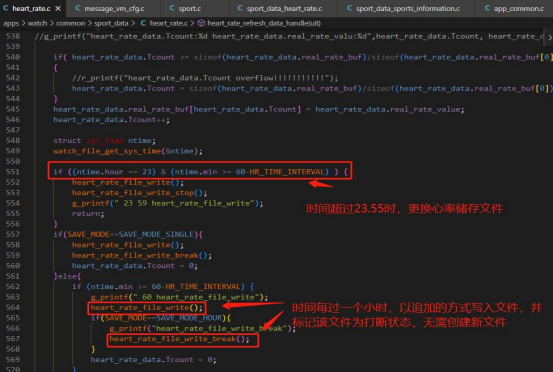Switch to the message_vm_cfg.c tab

tap(114, 8)
